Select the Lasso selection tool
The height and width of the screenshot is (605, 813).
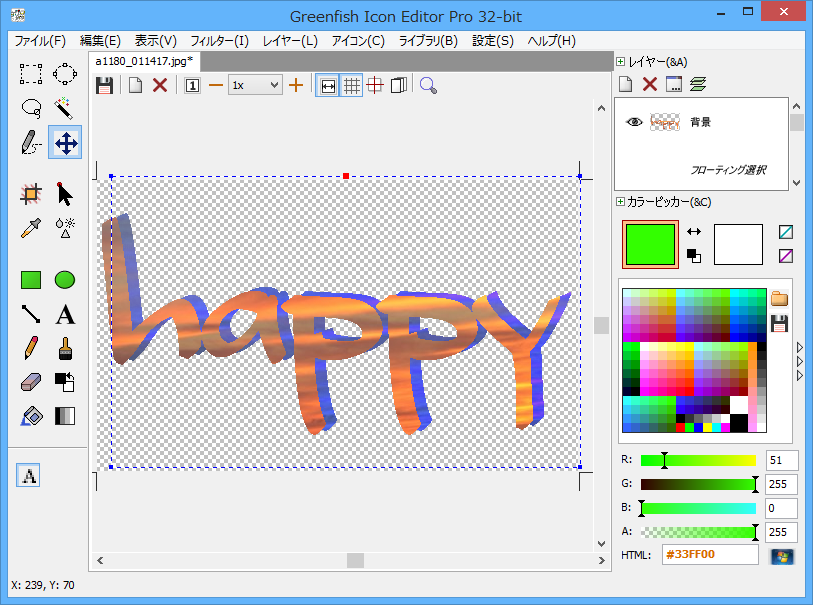(x=31, y=107)
